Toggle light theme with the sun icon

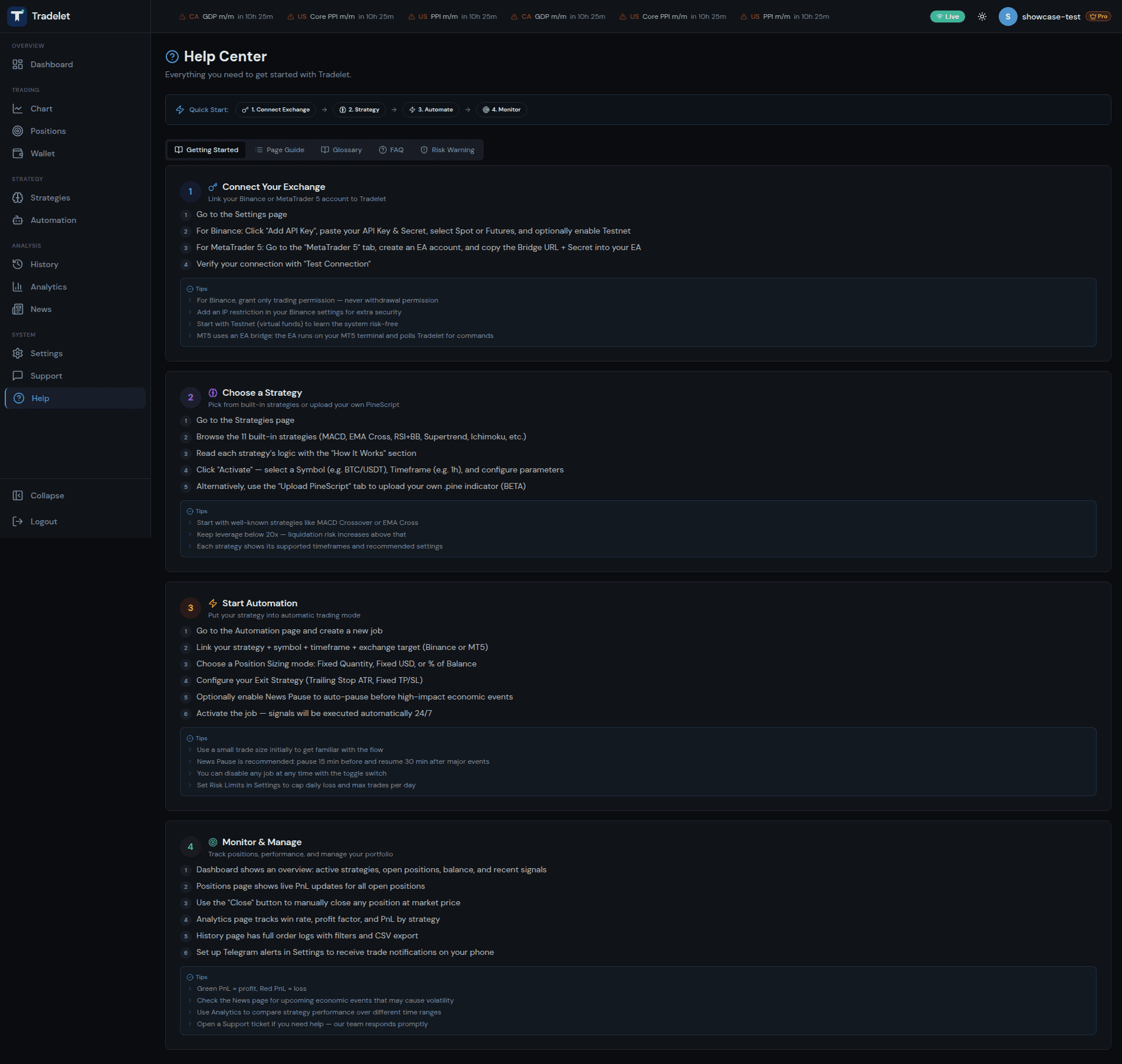point(982,17)
